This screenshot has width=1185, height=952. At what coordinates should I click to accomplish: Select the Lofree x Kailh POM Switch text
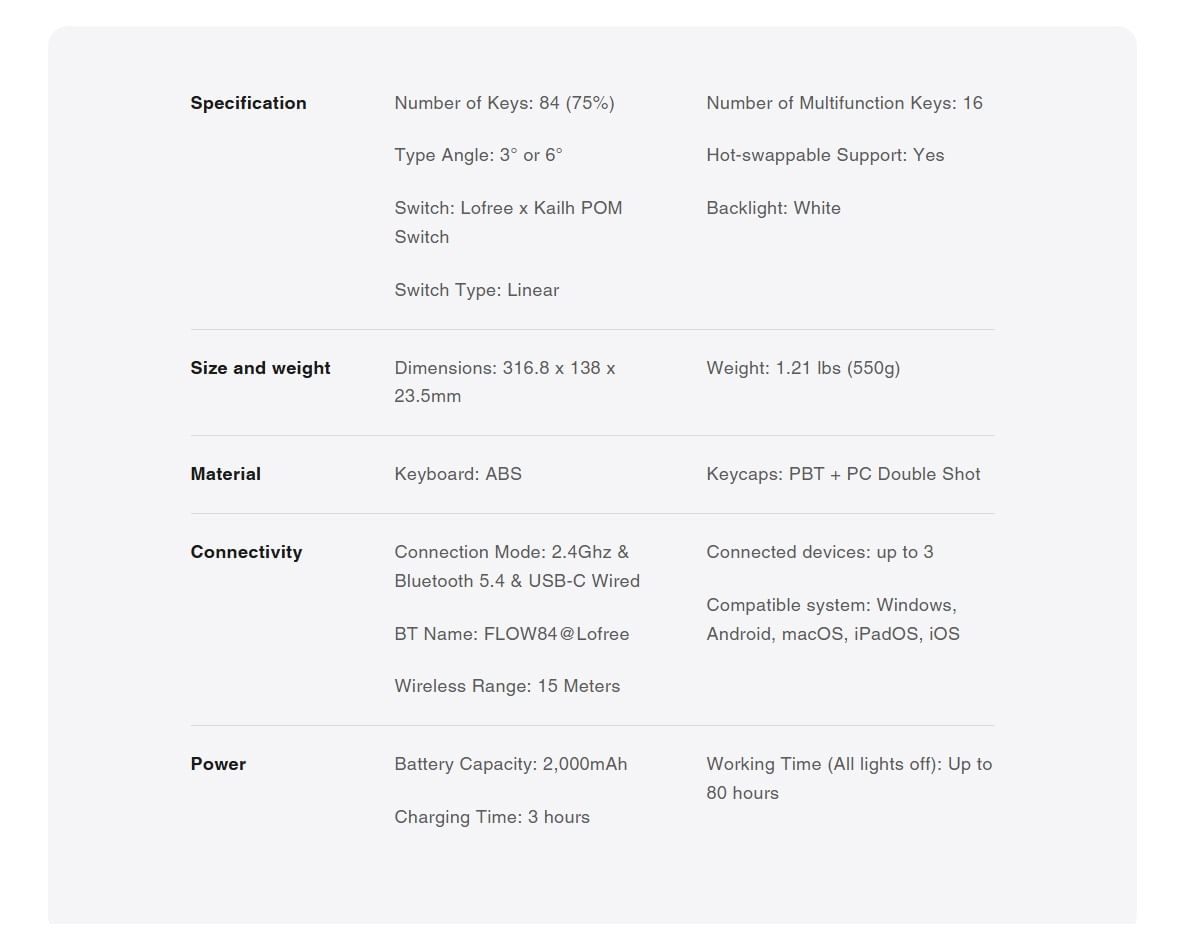pos(508,222)
